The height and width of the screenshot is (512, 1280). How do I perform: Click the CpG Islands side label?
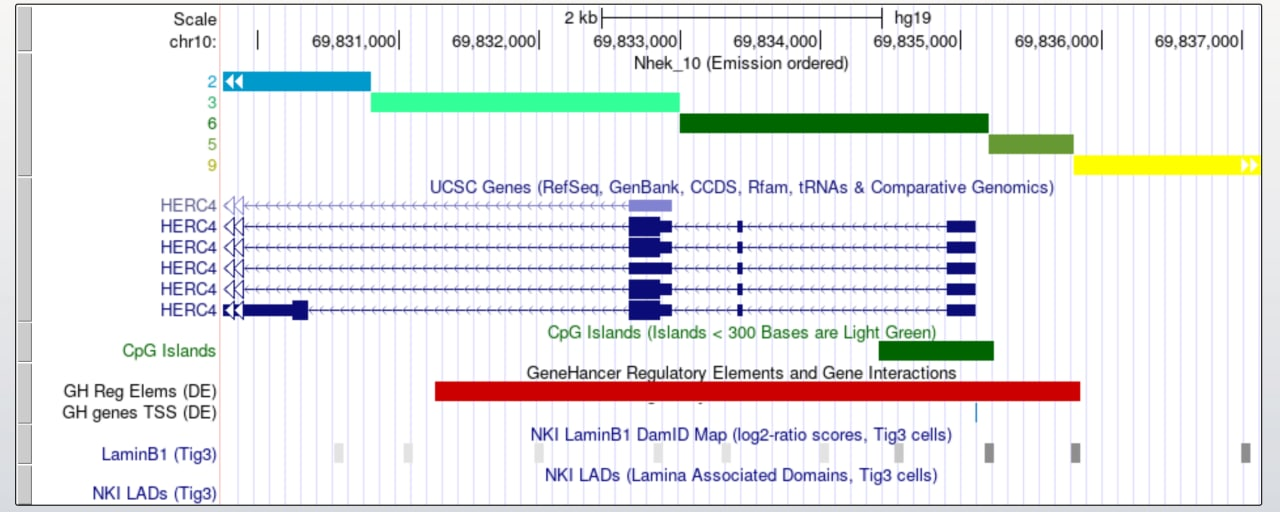coord(169,351)
